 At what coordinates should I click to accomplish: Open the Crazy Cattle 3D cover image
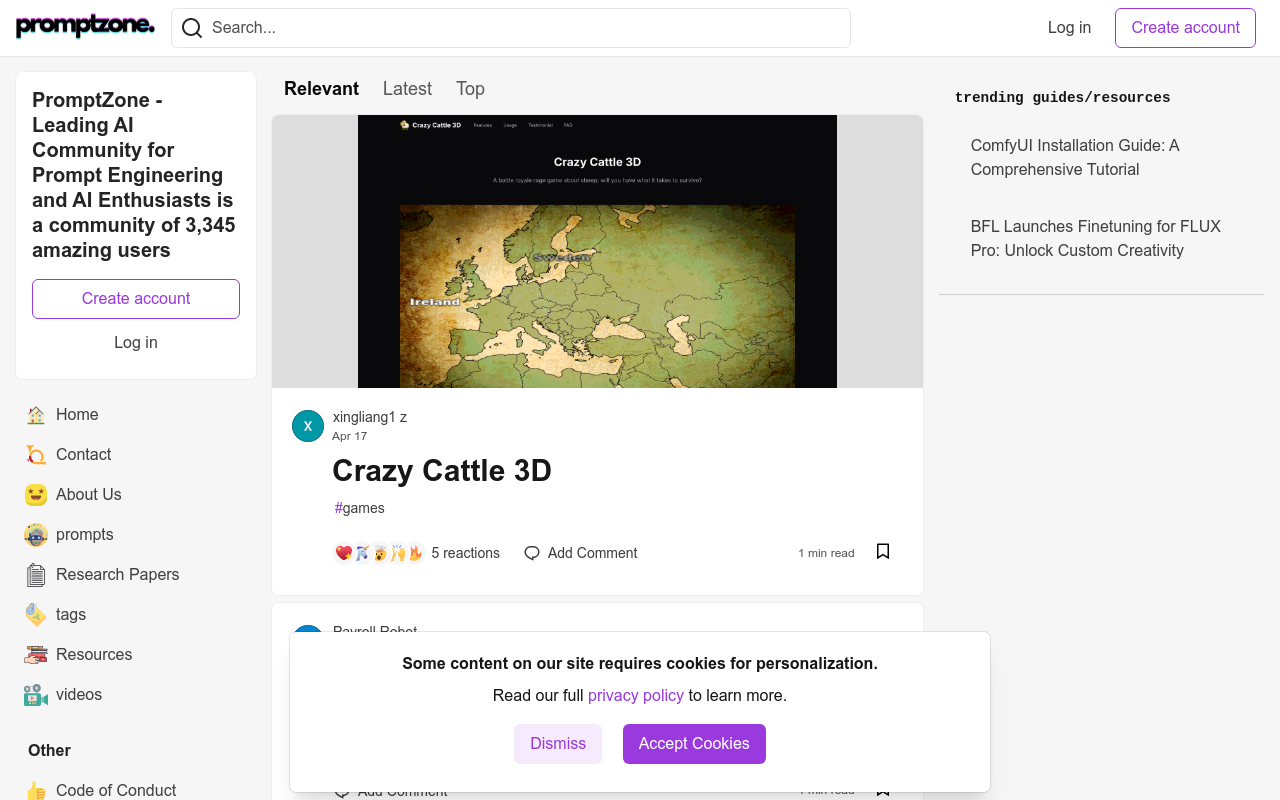[x=597, y=251]
